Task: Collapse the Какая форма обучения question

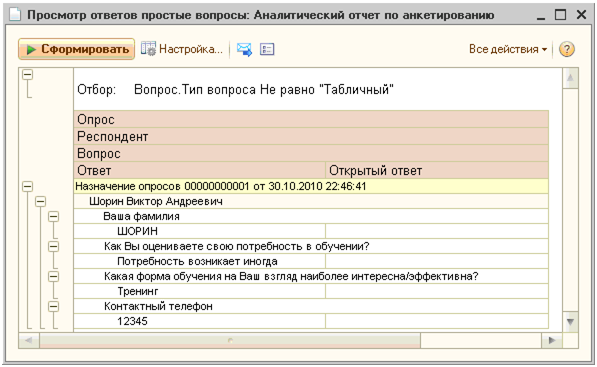Action: [54, 276]
